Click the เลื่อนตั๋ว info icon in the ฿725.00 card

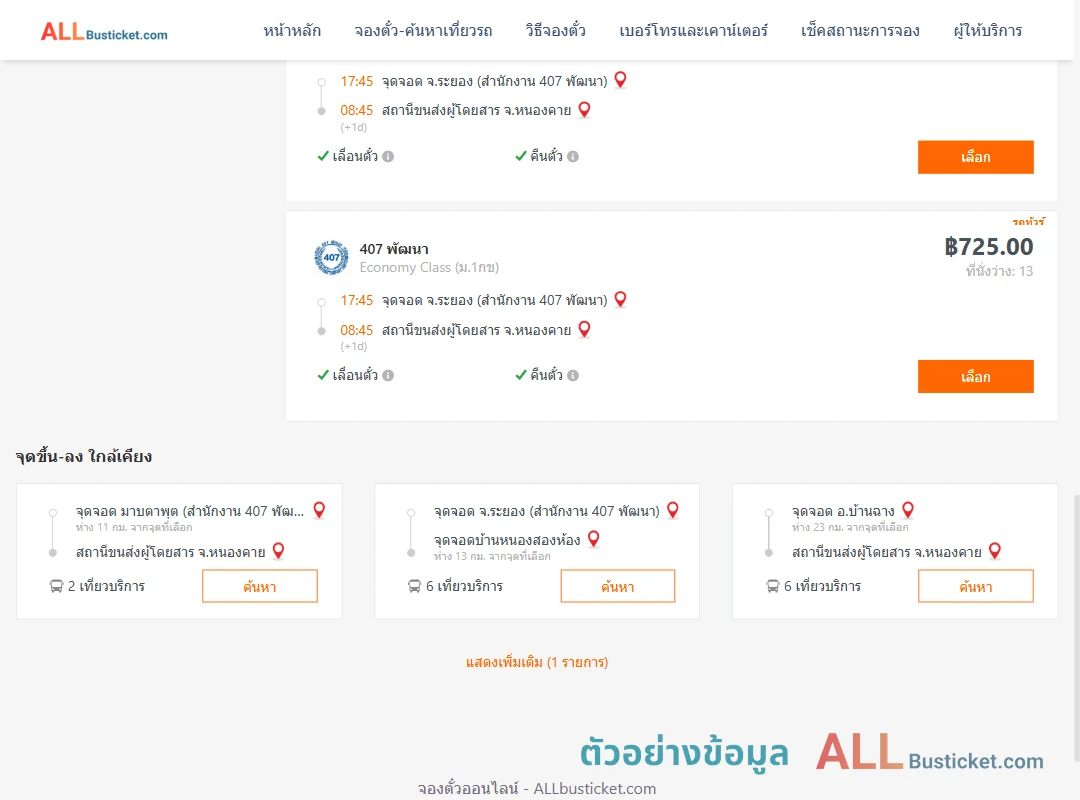pyautogui.click(x=388, y=376)
